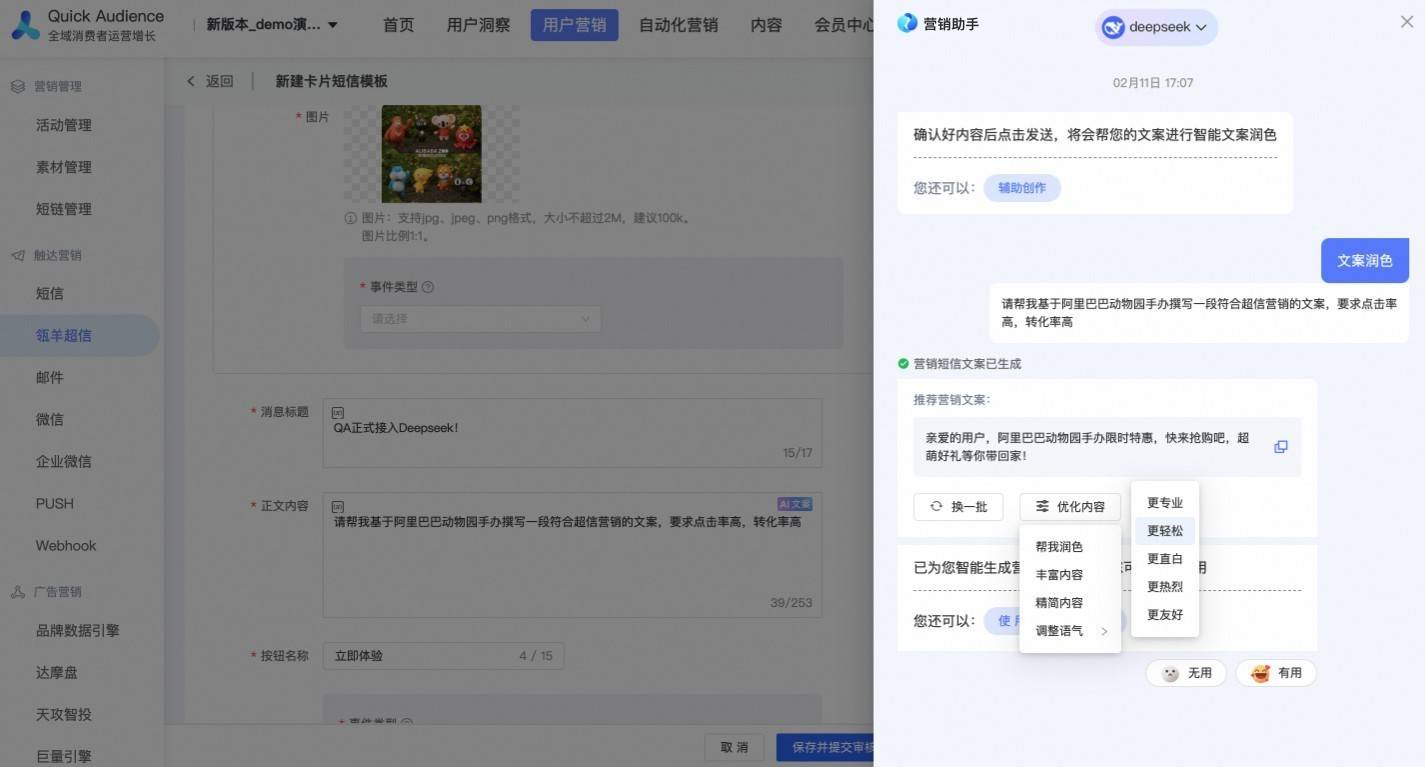Mark response as 无用
The width and height of the screenshot is (1425, 767).
click(1187, 673)
